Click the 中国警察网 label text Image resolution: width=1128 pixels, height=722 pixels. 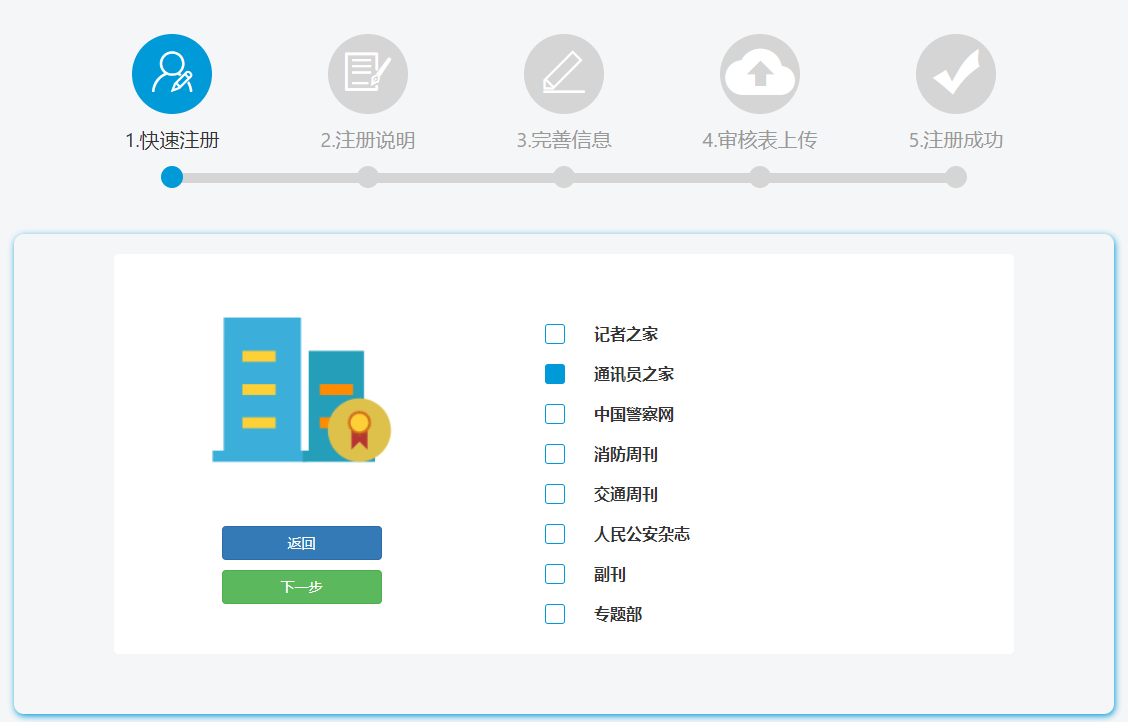pyautogui.click(x=634, y=414)
